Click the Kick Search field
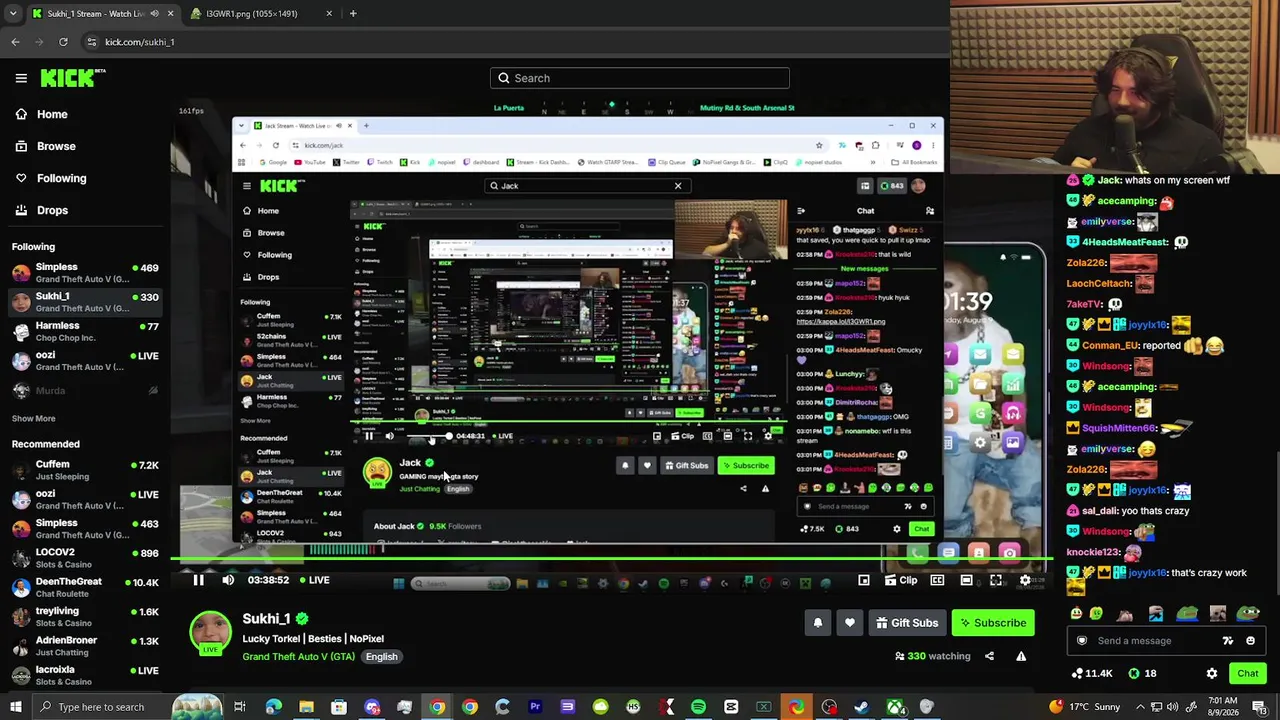1280x720 pixels. (640, 78)
